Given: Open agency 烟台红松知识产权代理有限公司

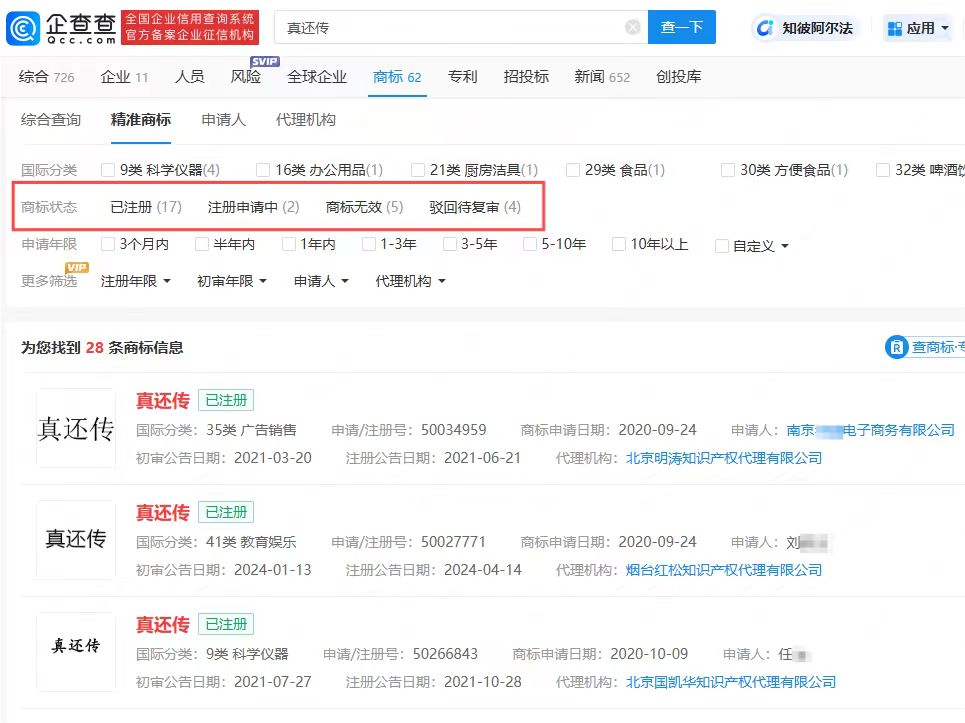Looking at the screenshot, I should pyautogui.click(x=724, y=570).
